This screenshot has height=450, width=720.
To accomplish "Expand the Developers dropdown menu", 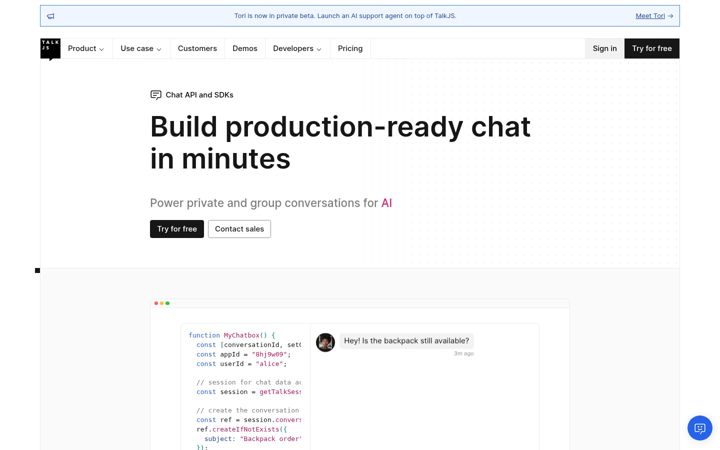I will click(297, 49).
